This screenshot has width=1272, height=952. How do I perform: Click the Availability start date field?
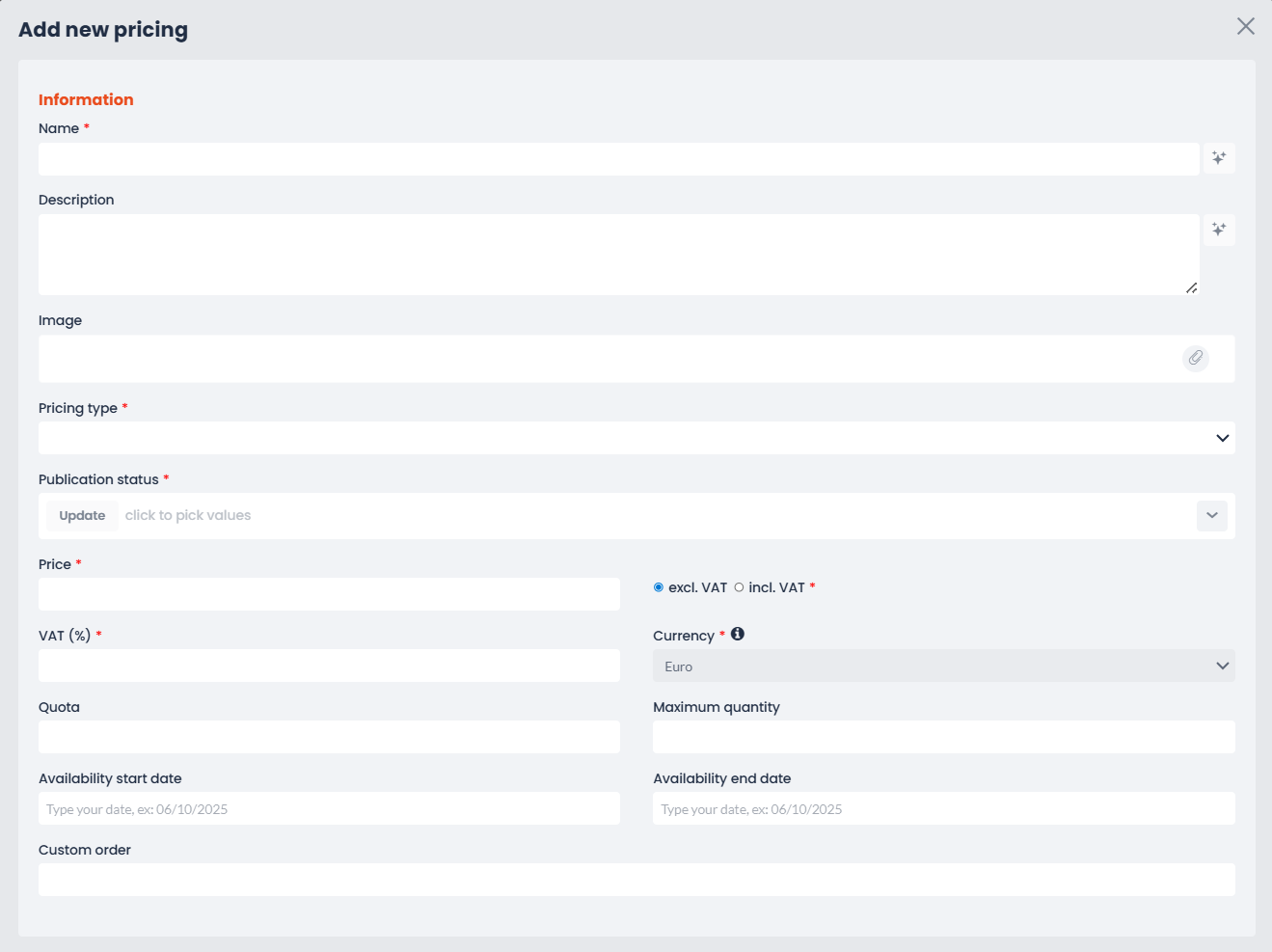click(x=329, y=808)
